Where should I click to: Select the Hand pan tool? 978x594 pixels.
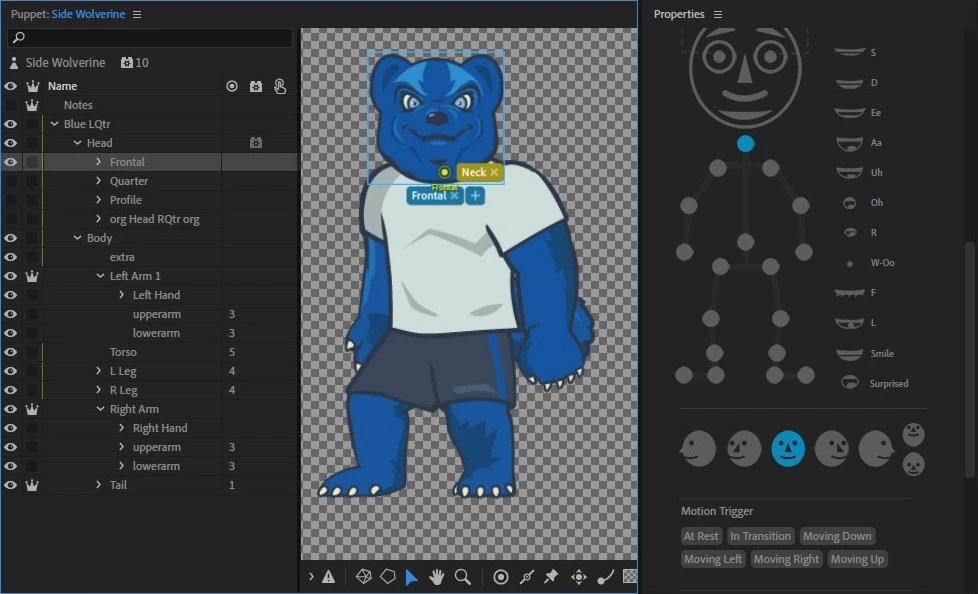coord(437,577)
